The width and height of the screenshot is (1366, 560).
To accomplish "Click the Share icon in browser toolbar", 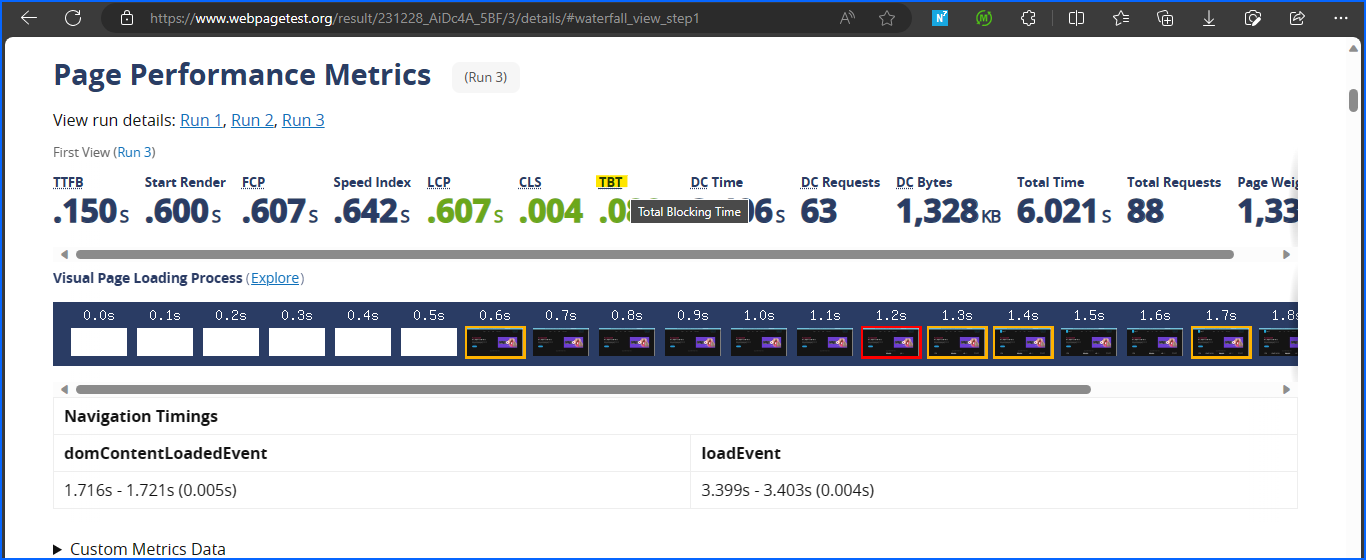I will [1297, 18].
